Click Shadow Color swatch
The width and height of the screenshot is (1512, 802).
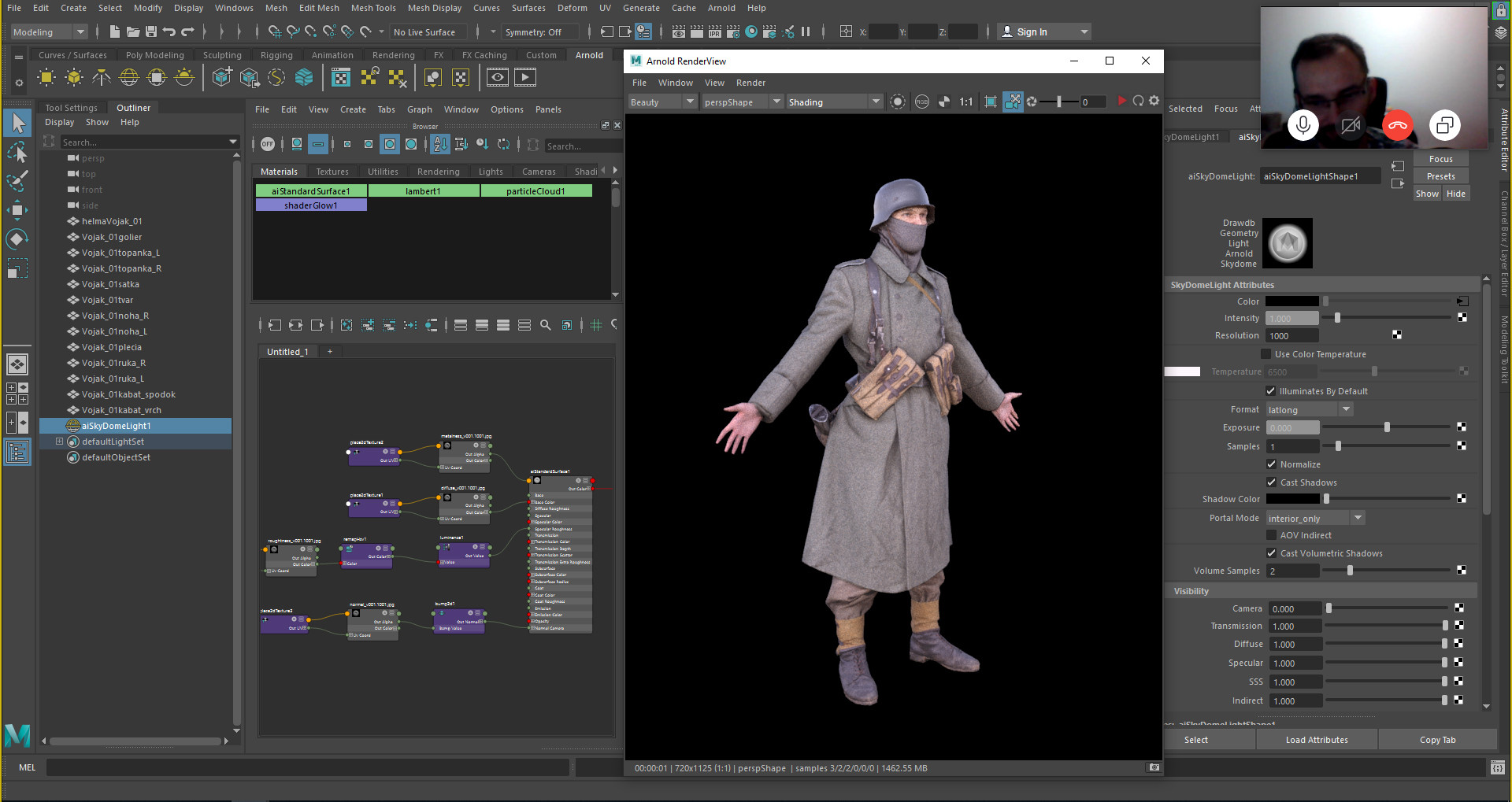point(1291,499)
